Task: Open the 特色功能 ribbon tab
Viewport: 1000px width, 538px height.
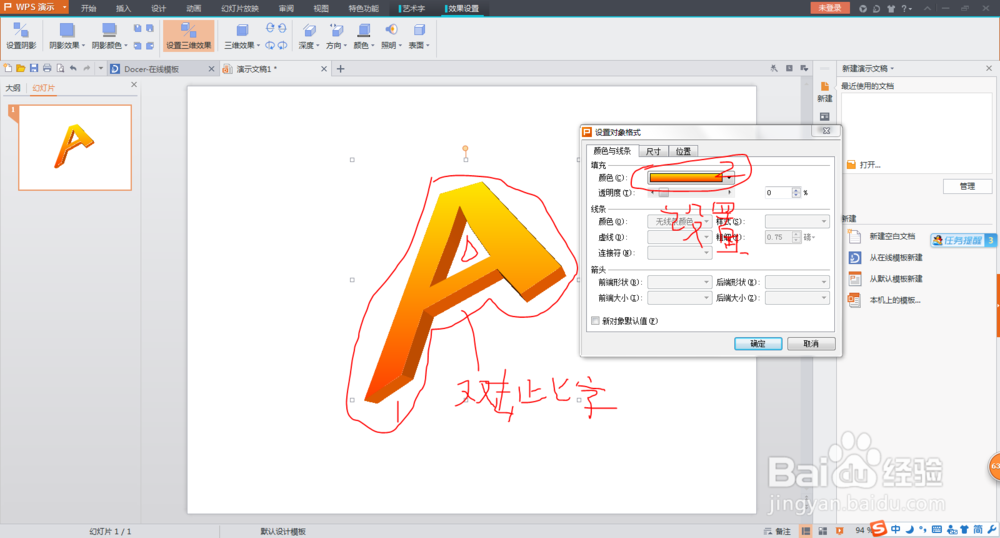Action: click(x=364, y=8)
